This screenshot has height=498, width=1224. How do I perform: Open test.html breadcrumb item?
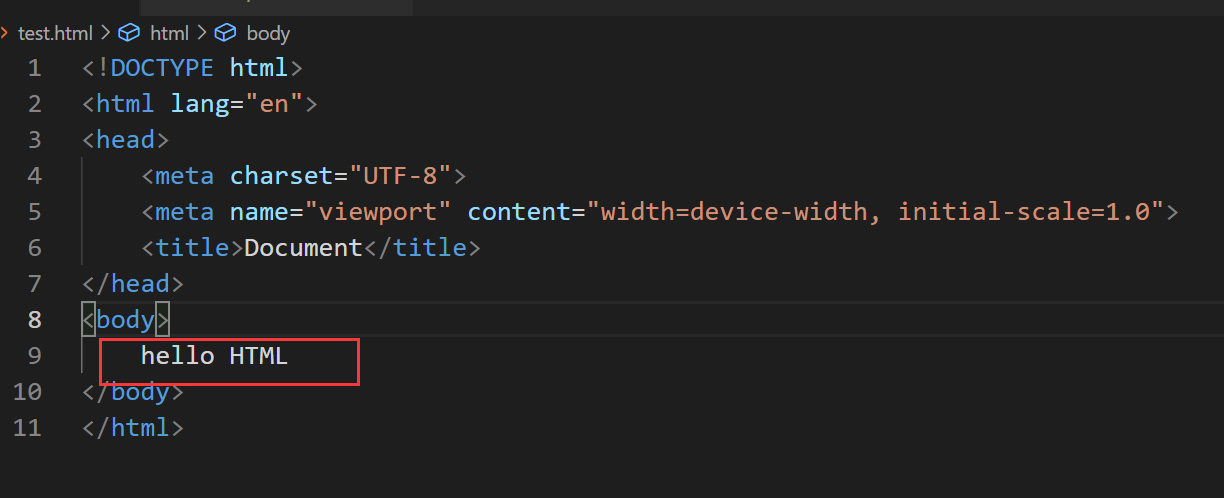click(54, 33)
